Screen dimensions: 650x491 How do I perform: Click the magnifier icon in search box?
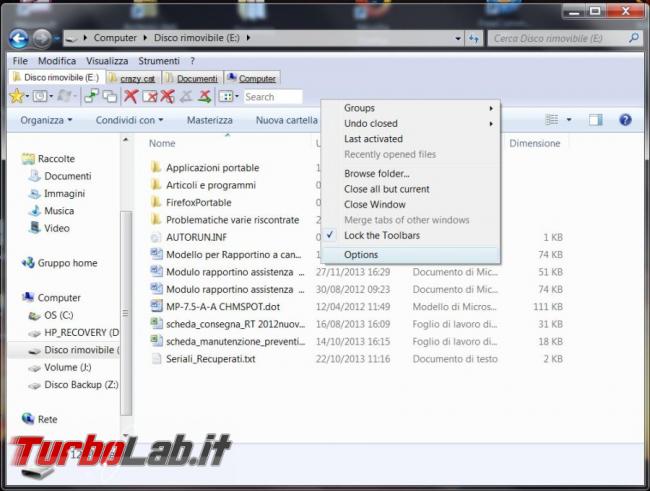point(633,38)
